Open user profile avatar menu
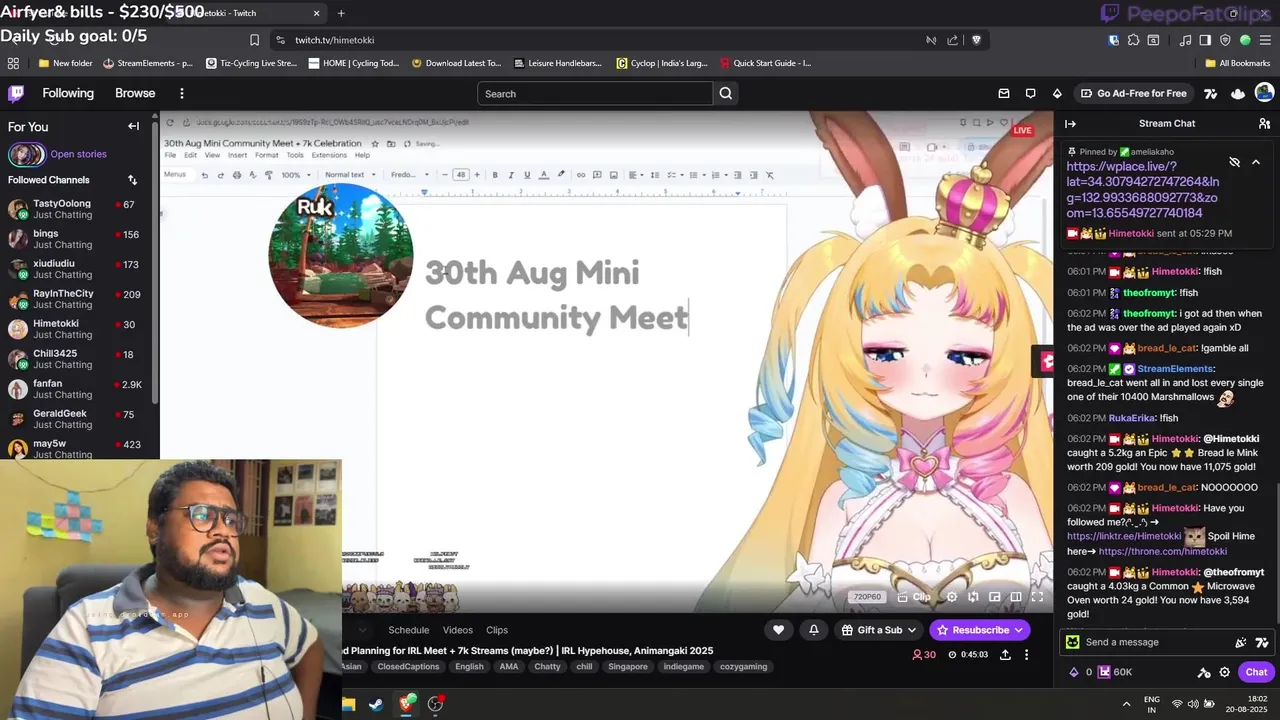Image resolution: width=1280 pixels, height=720 pixels. pyautogui.click(x=1264, y=93)
